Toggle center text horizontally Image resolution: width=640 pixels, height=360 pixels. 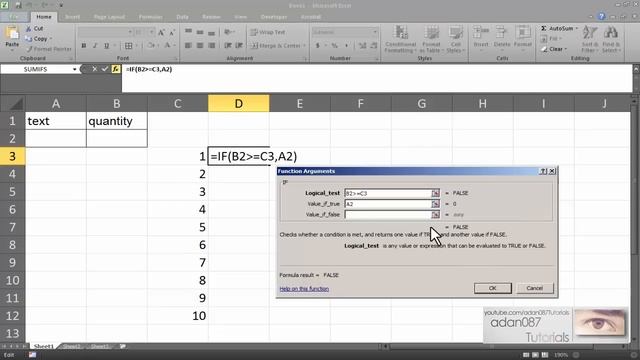tap(200, 46)
